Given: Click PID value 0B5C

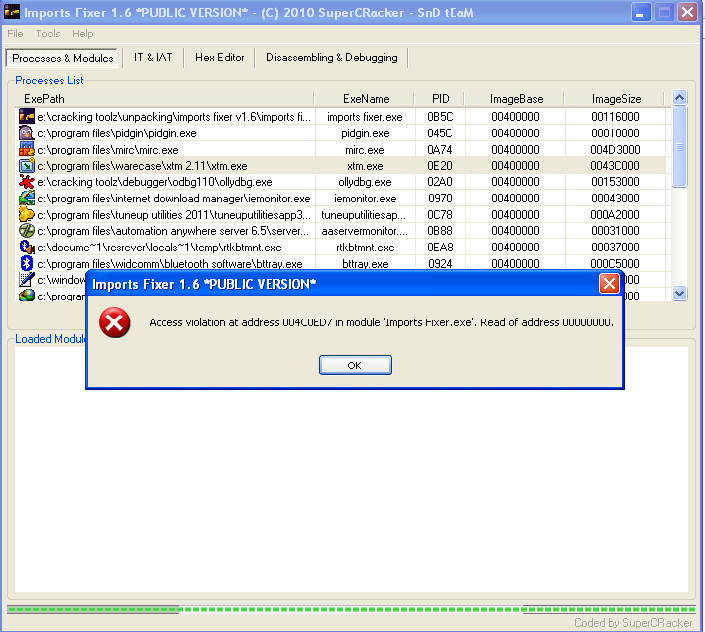Looking at the screenshot, I should click(440, 117).
